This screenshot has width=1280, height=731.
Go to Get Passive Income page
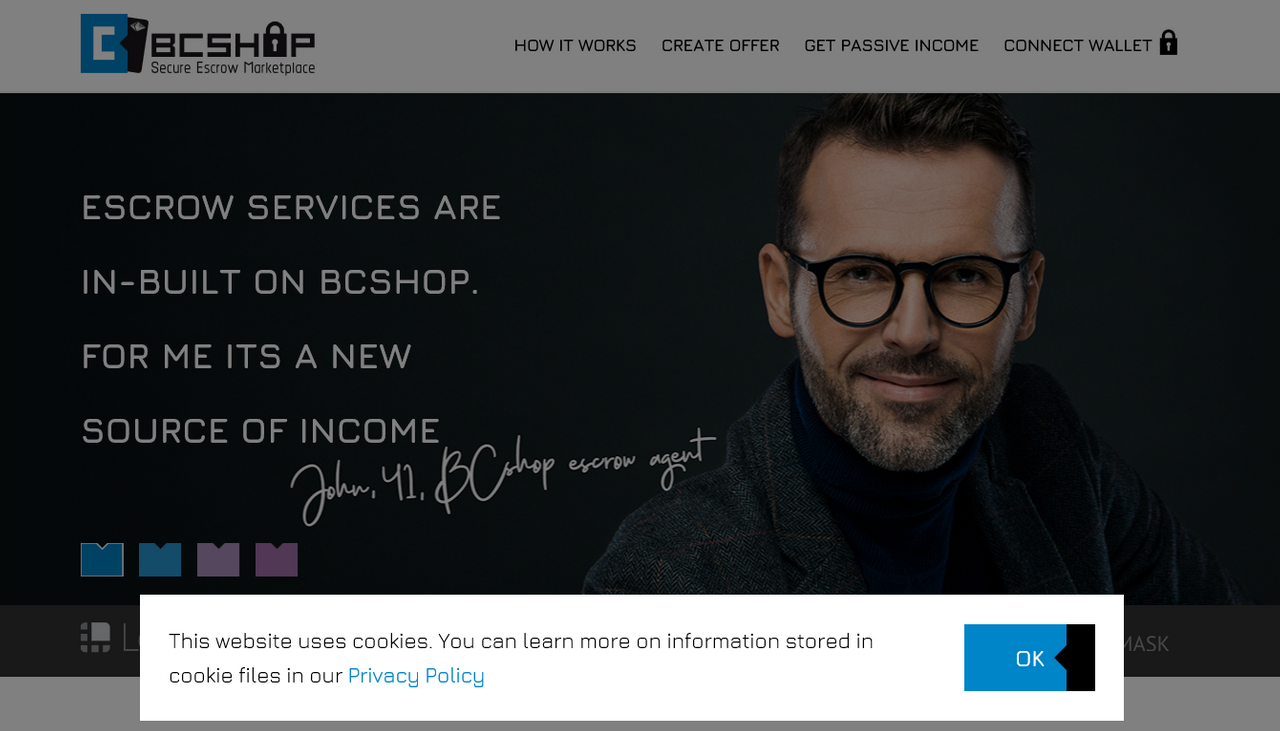click(891, 45)
